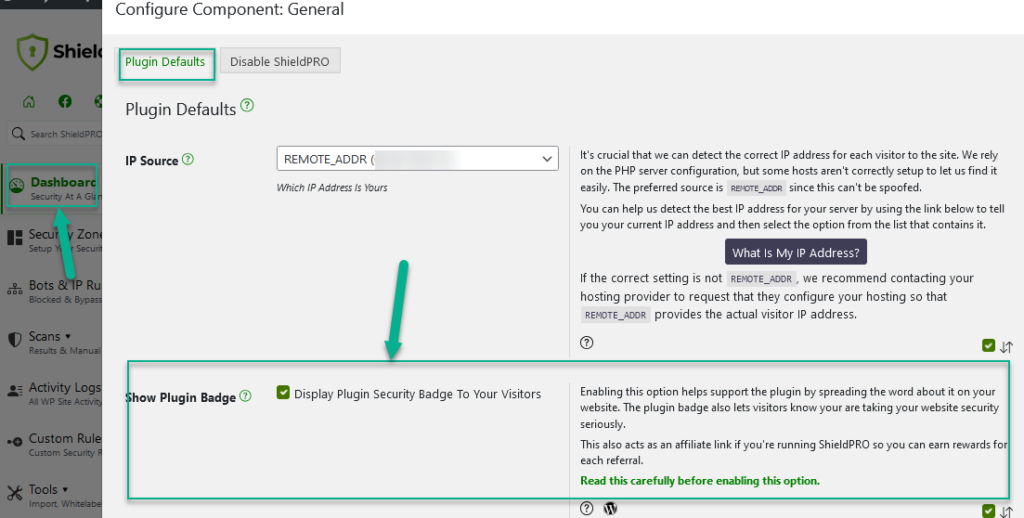Click the Search ShieldPRO input field
1024x518 pixels.
click(x=60, y=134)
